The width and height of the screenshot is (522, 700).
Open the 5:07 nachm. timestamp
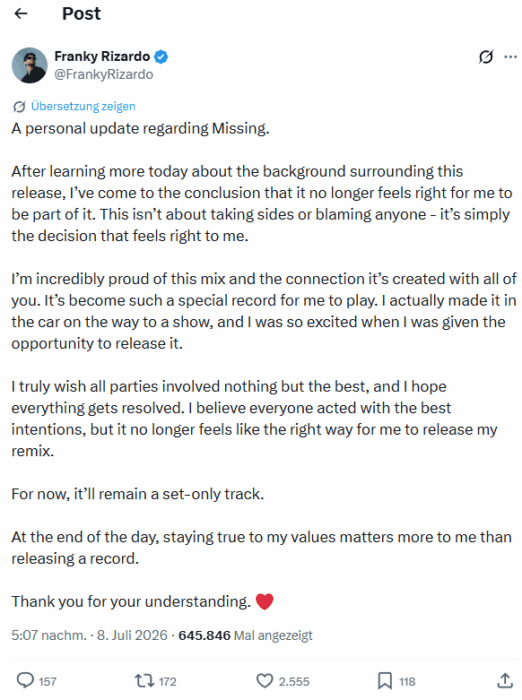click(49, 635)
